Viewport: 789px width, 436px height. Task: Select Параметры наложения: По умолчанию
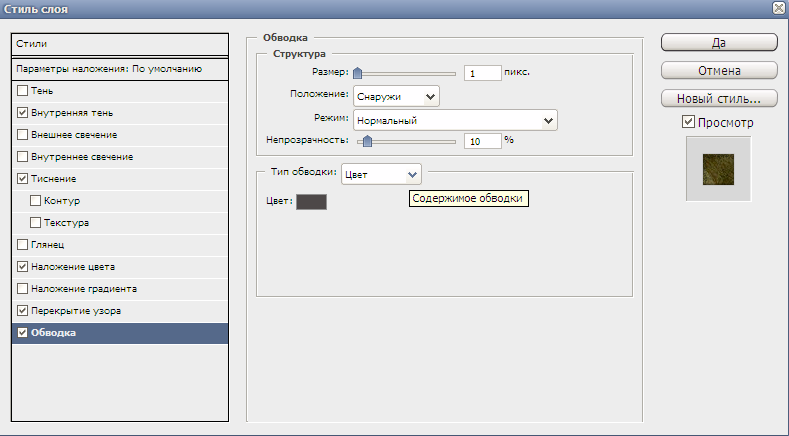pyautogui.click(x=120, y=69)
